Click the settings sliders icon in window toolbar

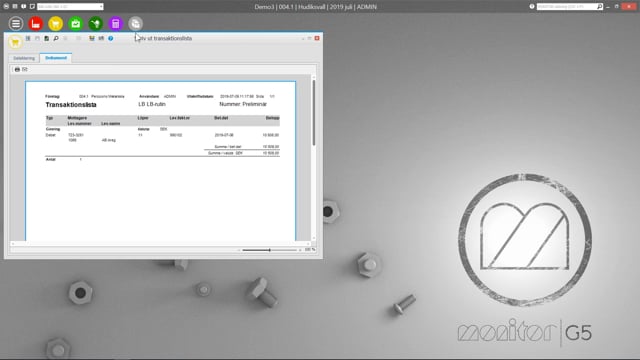[101, 38]
